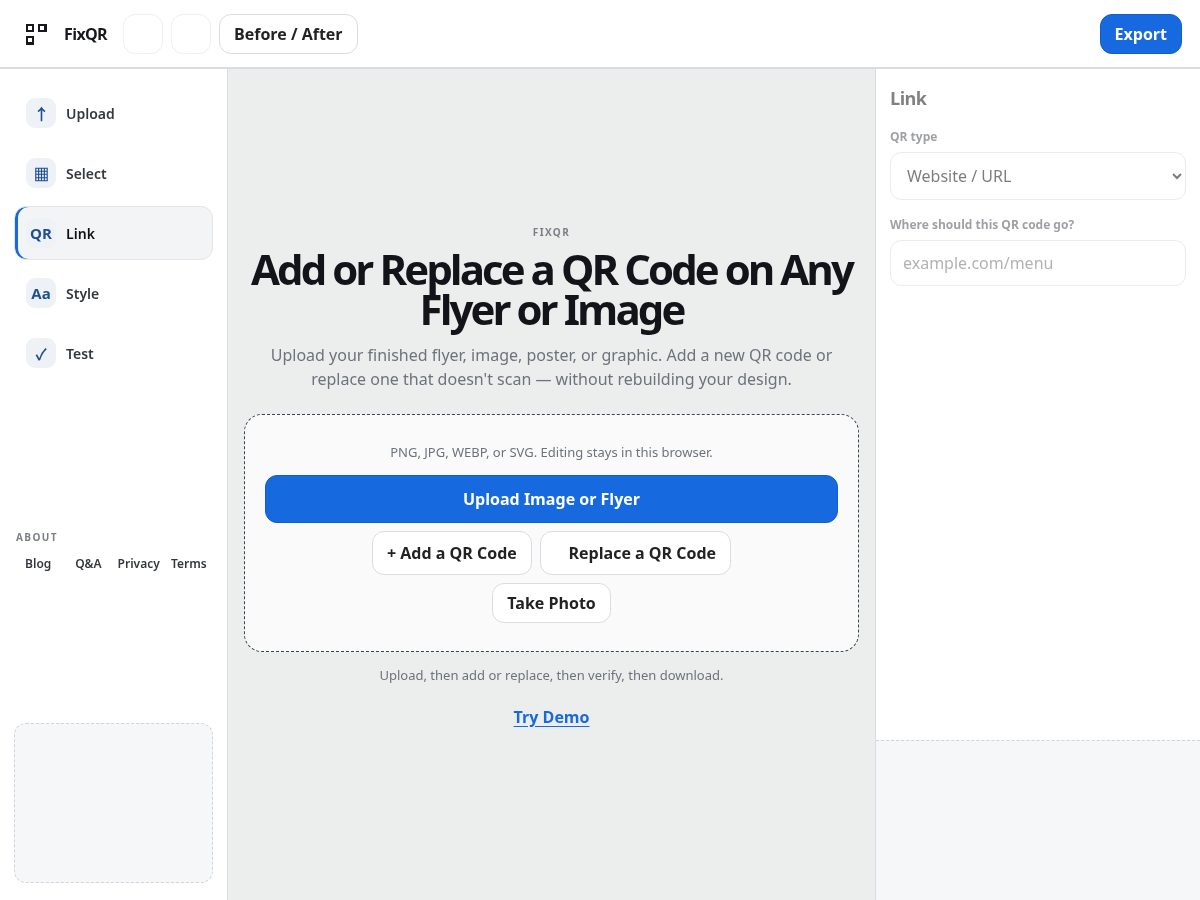1200x900 pixels.
Task: Open the Blog link
Action: 38,564
